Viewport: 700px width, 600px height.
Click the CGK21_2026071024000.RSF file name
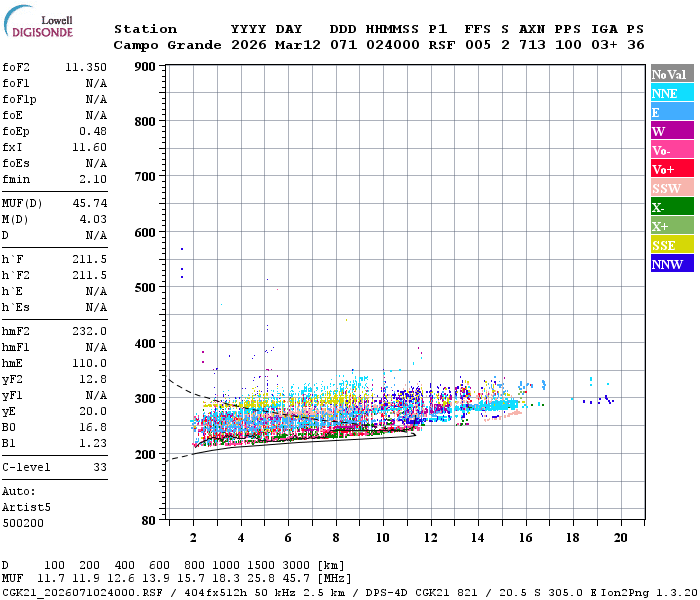(x=83, y=592)
